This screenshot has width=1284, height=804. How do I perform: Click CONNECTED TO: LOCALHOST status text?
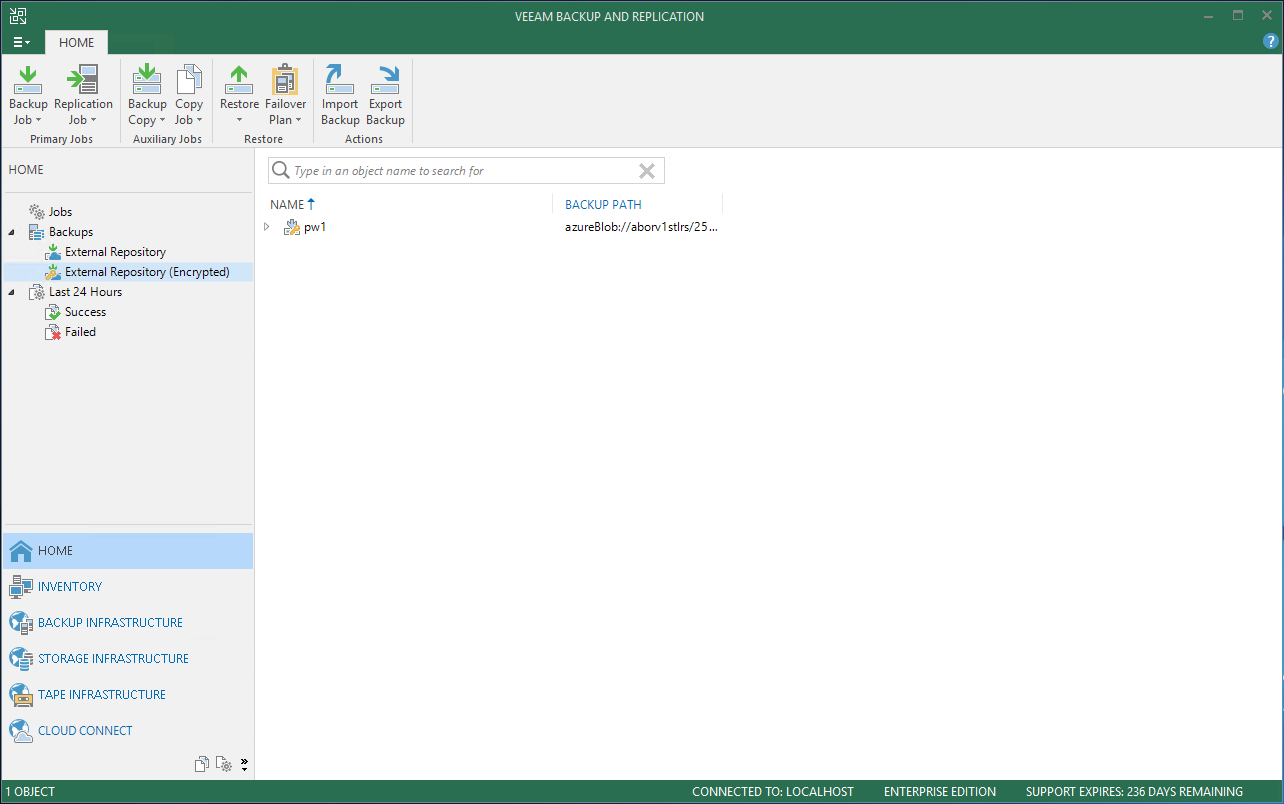coord(773,792)
